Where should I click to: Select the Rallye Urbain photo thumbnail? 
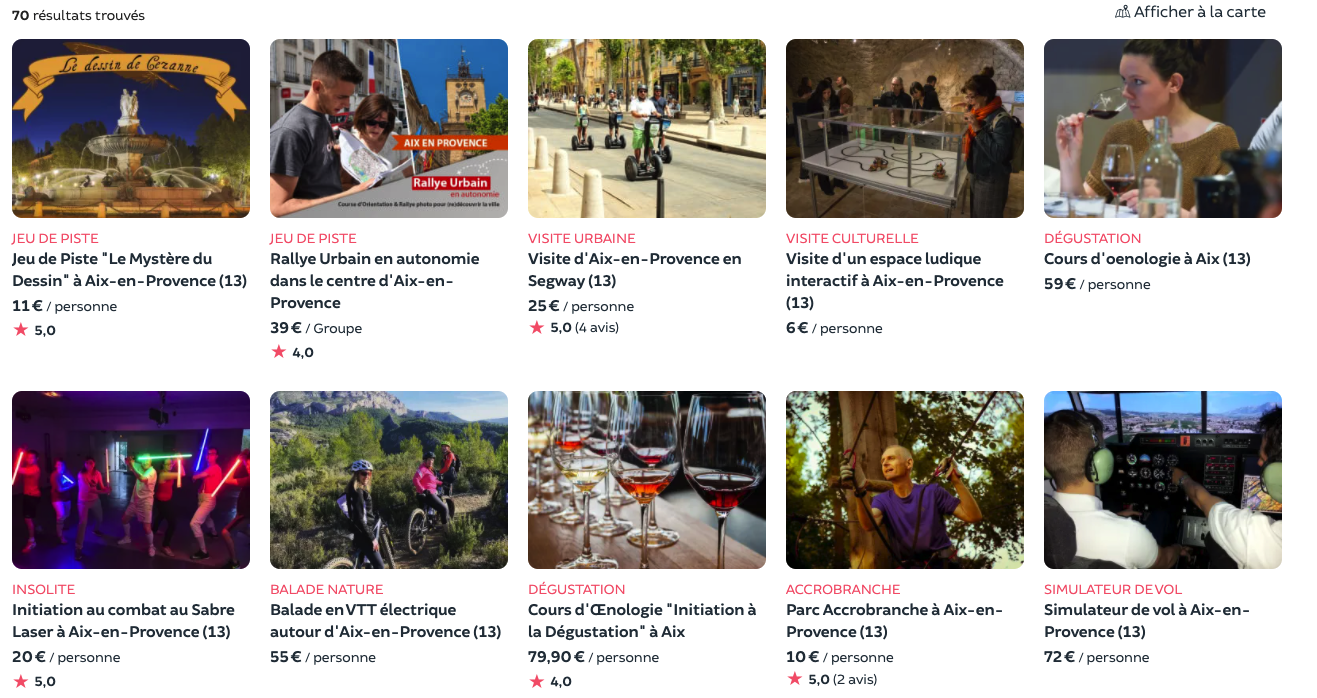pyautogui.click(x=389, y=128)
